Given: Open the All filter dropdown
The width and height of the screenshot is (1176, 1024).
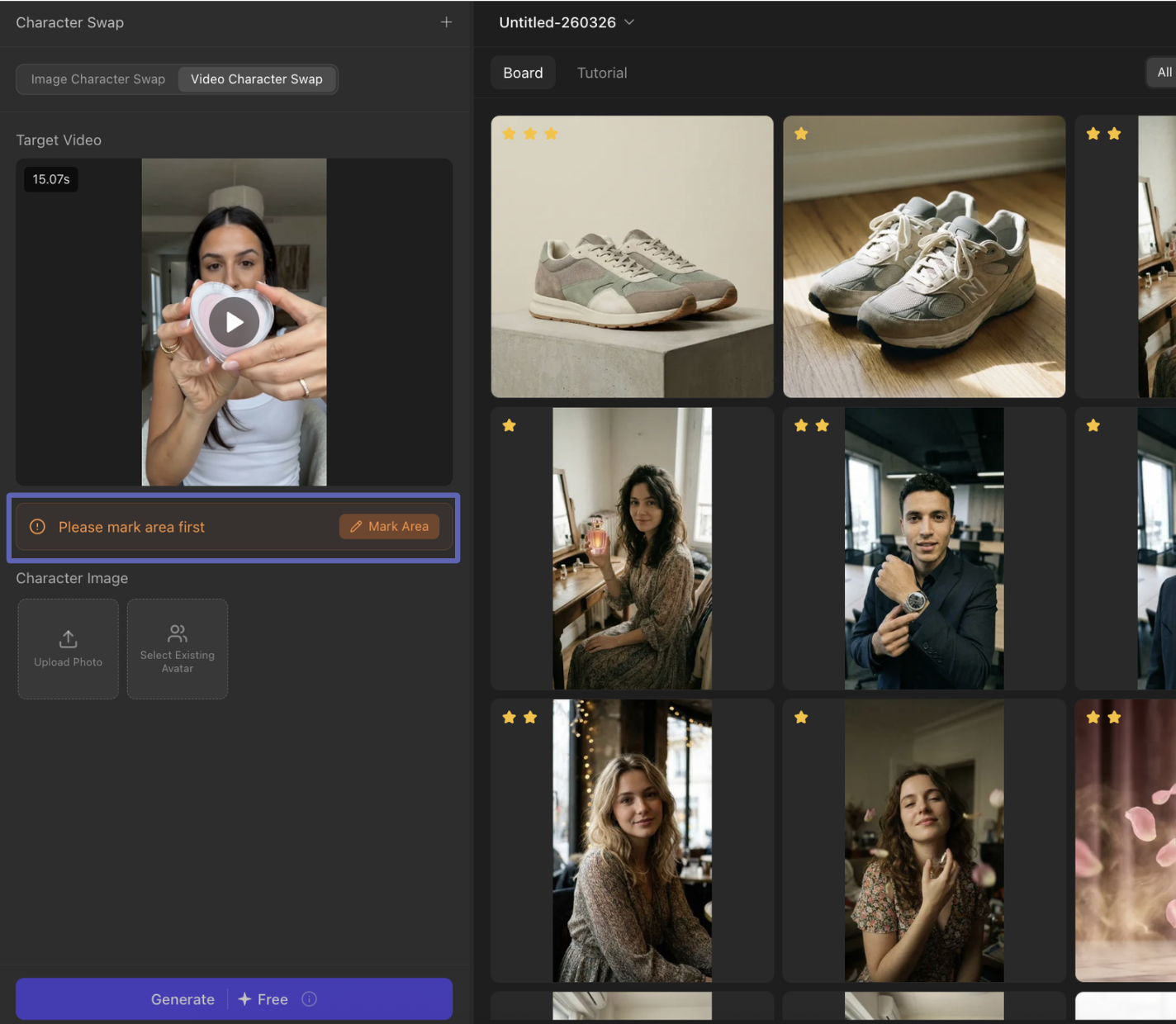Looking at the screenshot, I should click(1163, 73).
